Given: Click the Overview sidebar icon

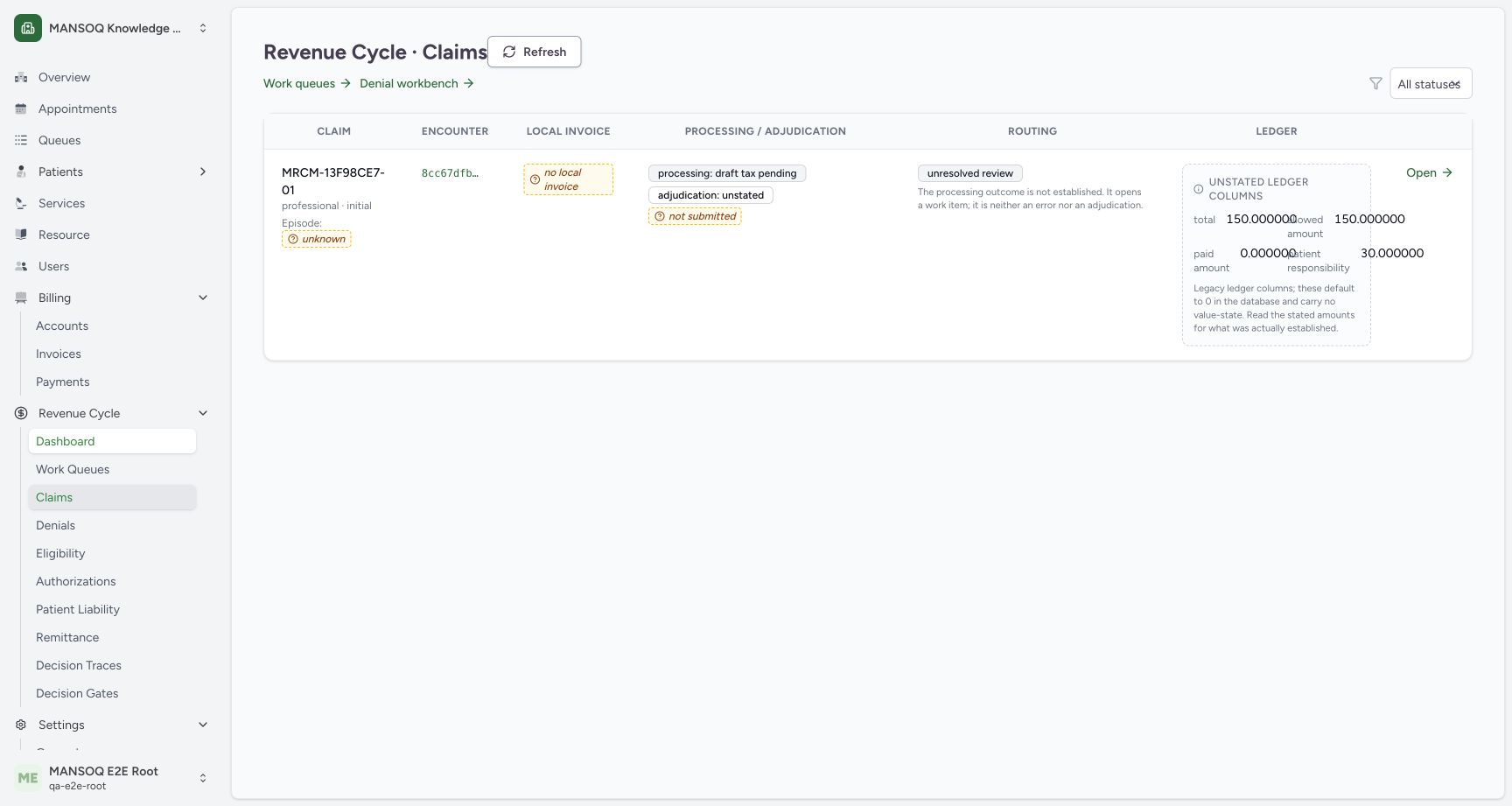Looking at the screenshot, I should tap(21, 77).
